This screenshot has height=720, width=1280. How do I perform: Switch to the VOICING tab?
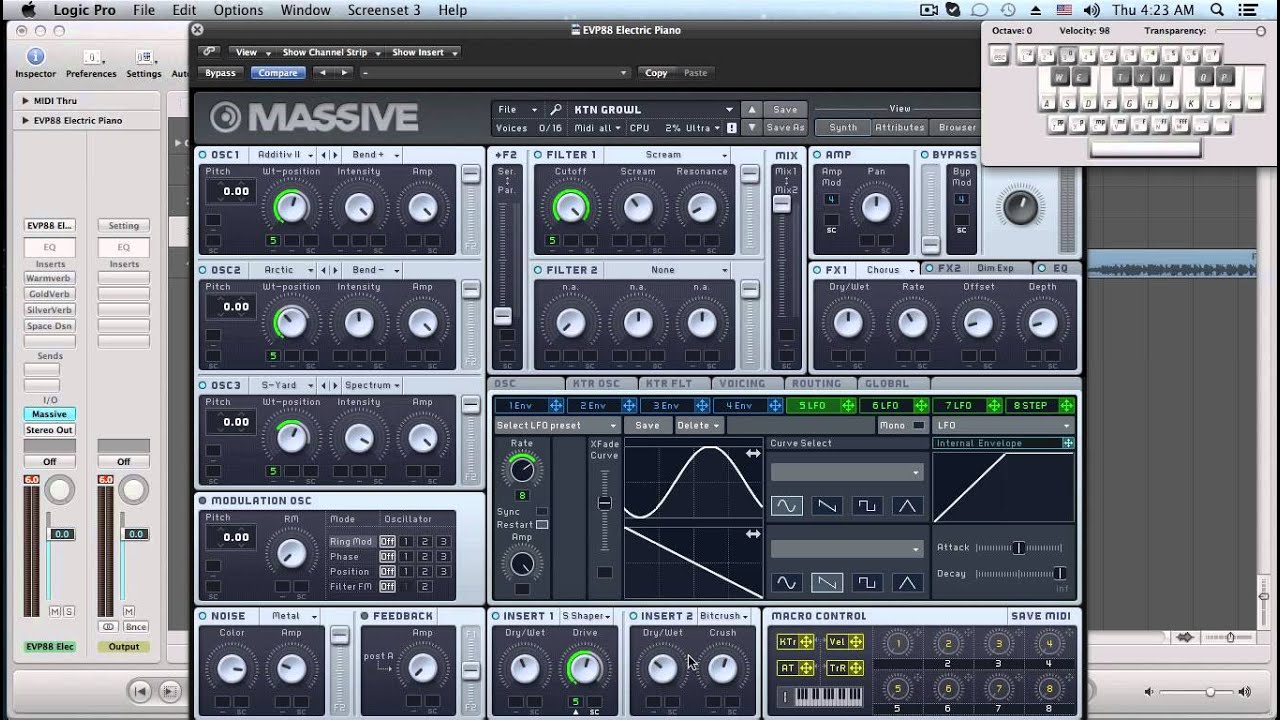pos(742,383)
